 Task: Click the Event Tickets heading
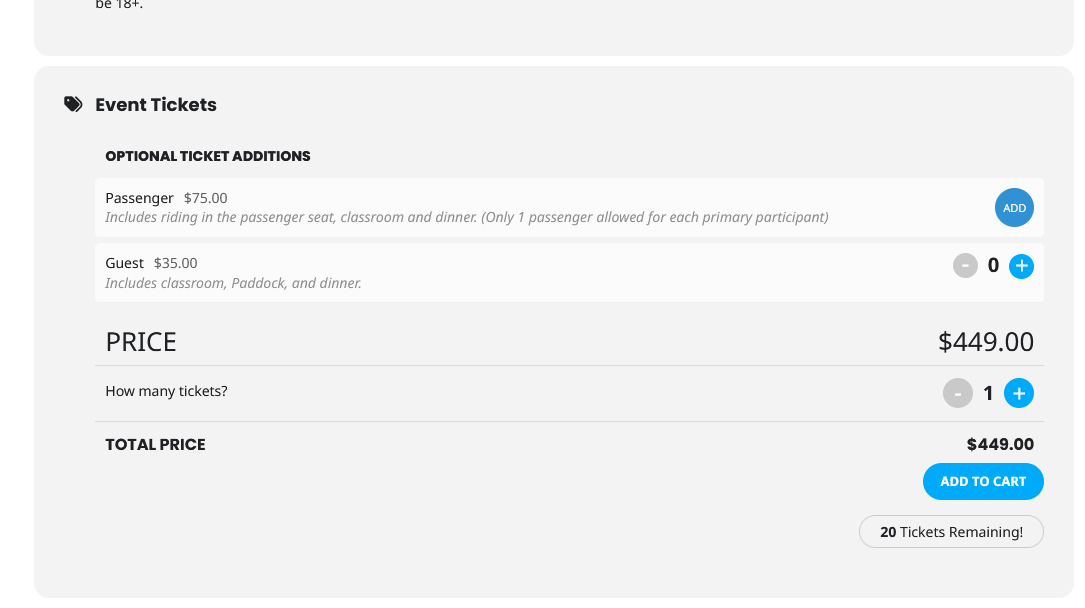point(156,104)
